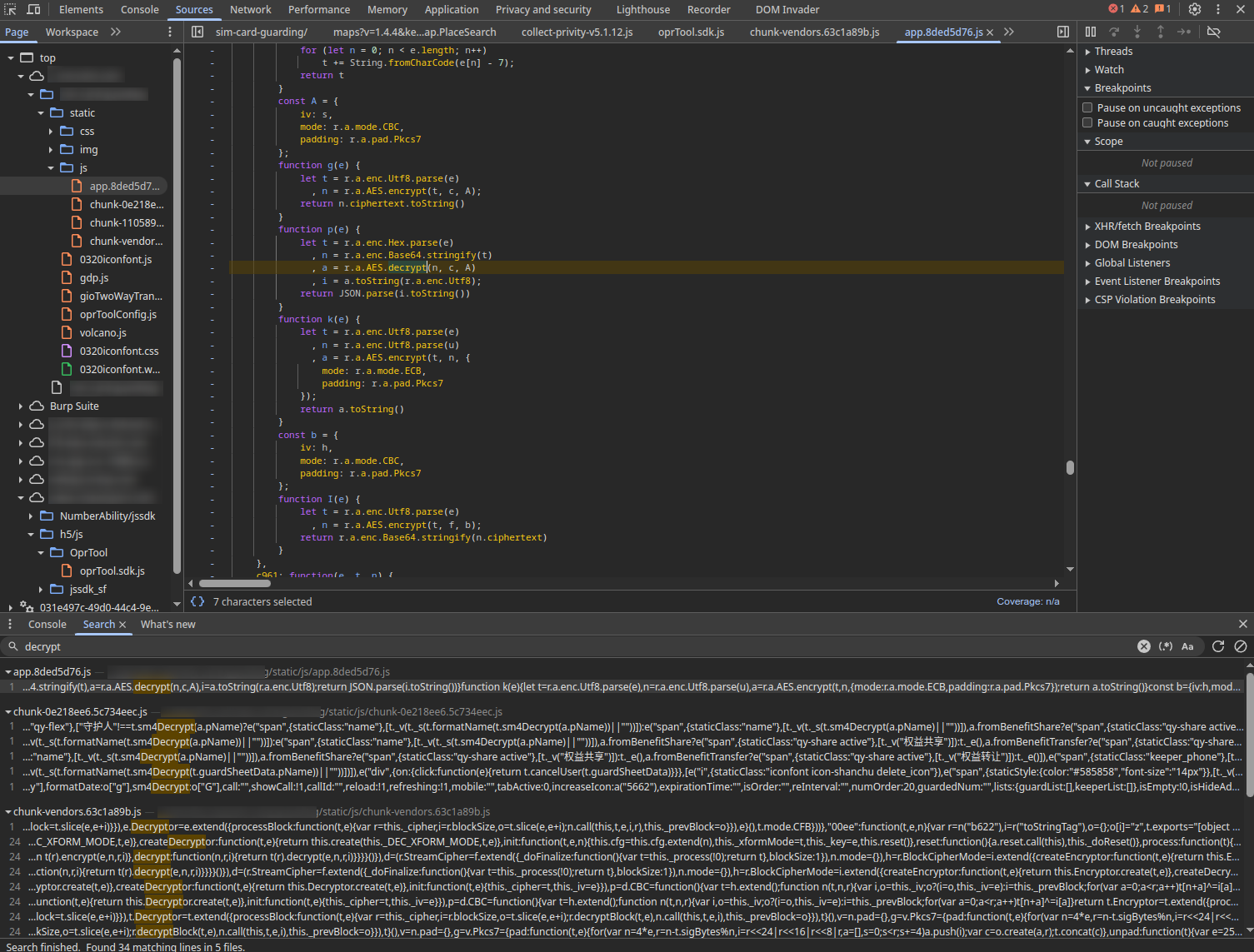Click the pause script execution button
This screenshot has width=1254, height=952.
click(x=1091, y=32)
